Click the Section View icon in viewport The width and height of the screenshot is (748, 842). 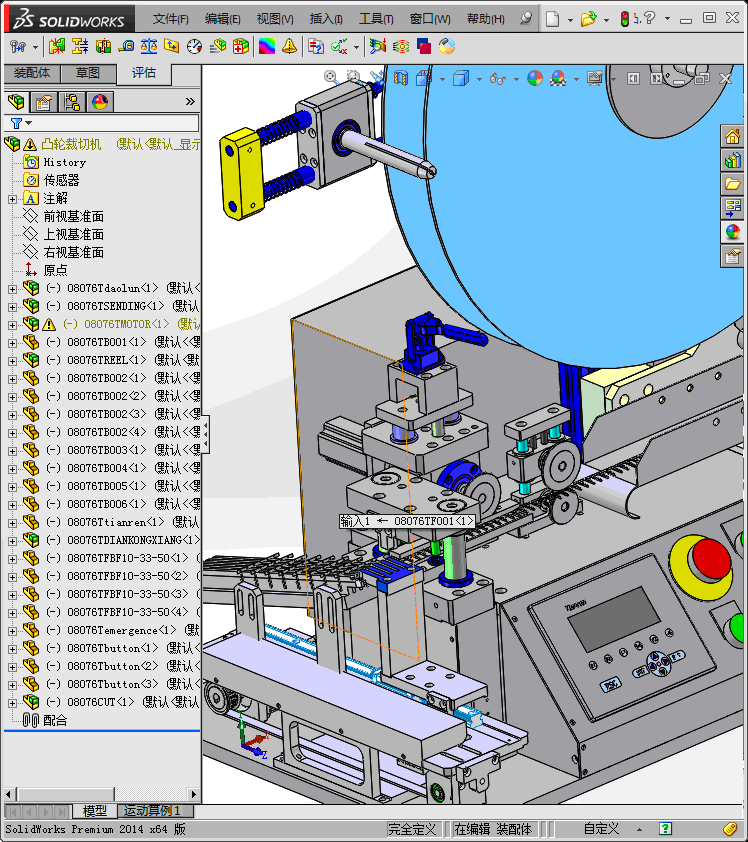click(x=401, y=78)
